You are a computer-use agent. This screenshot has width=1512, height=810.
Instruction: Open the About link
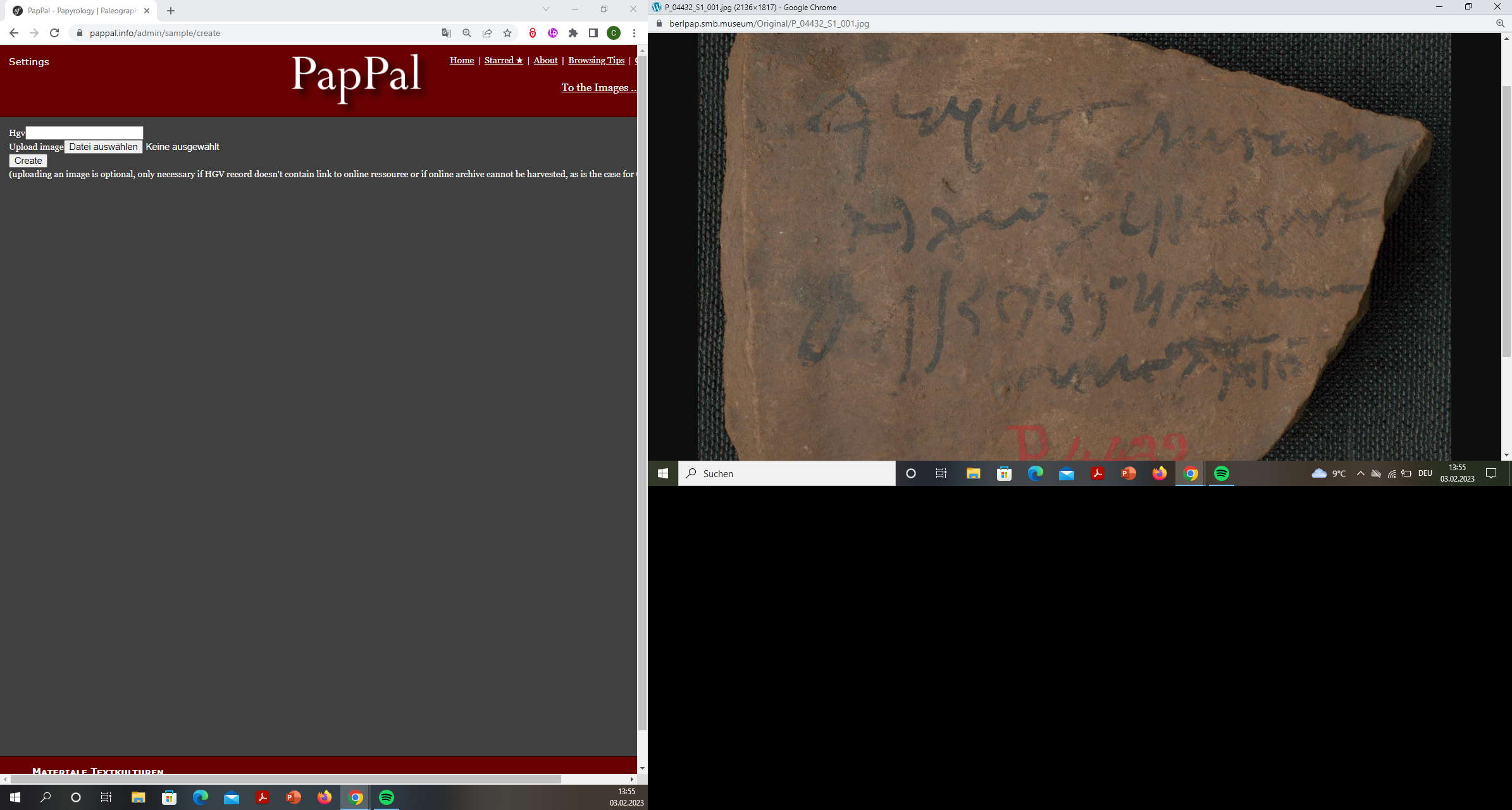(545, 60)
